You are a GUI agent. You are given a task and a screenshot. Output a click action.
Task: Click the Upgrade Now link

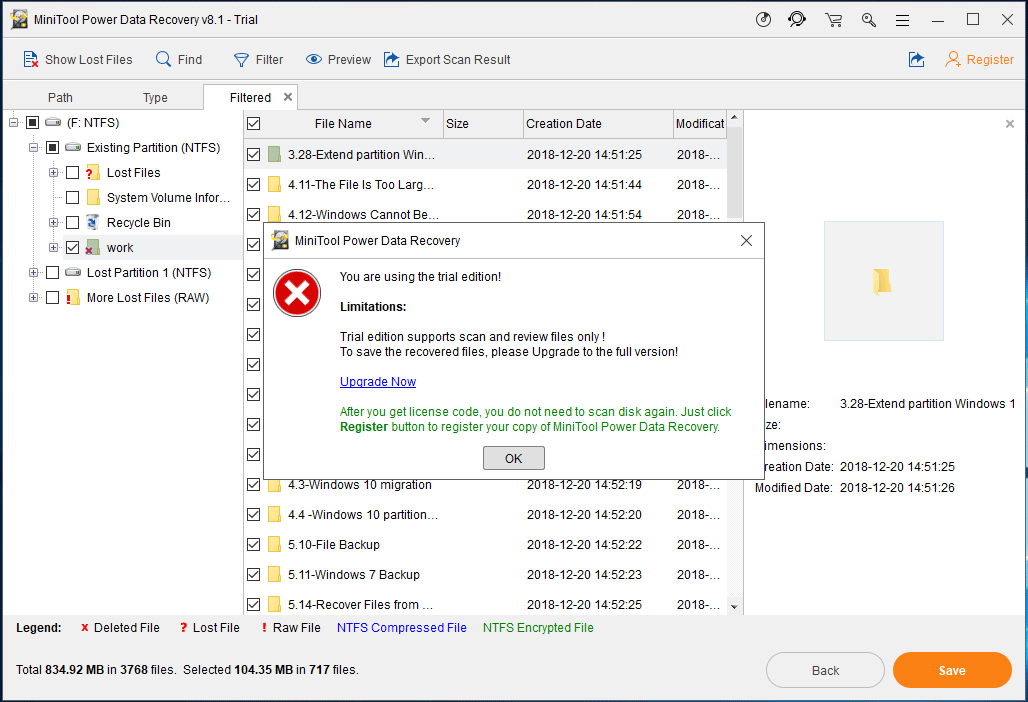click(x=377, y=381)
